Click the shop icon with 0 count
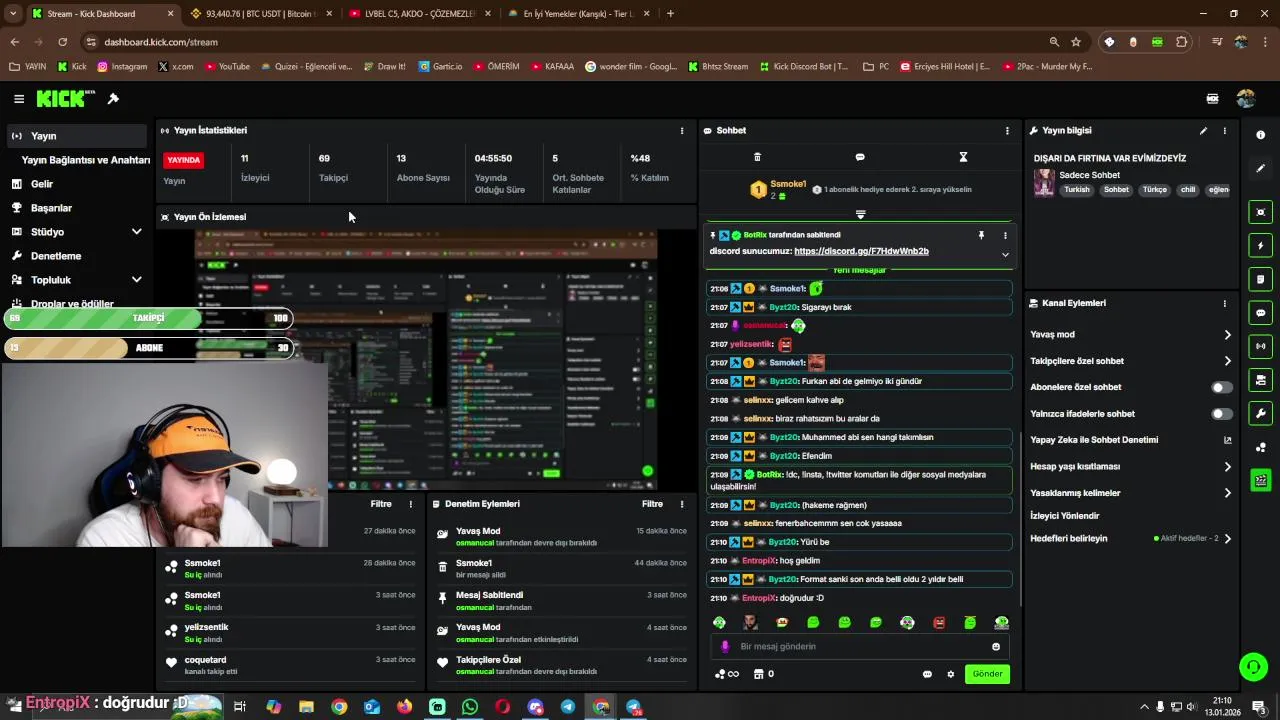Screen dimensions: 1280x720 point(763,674)
